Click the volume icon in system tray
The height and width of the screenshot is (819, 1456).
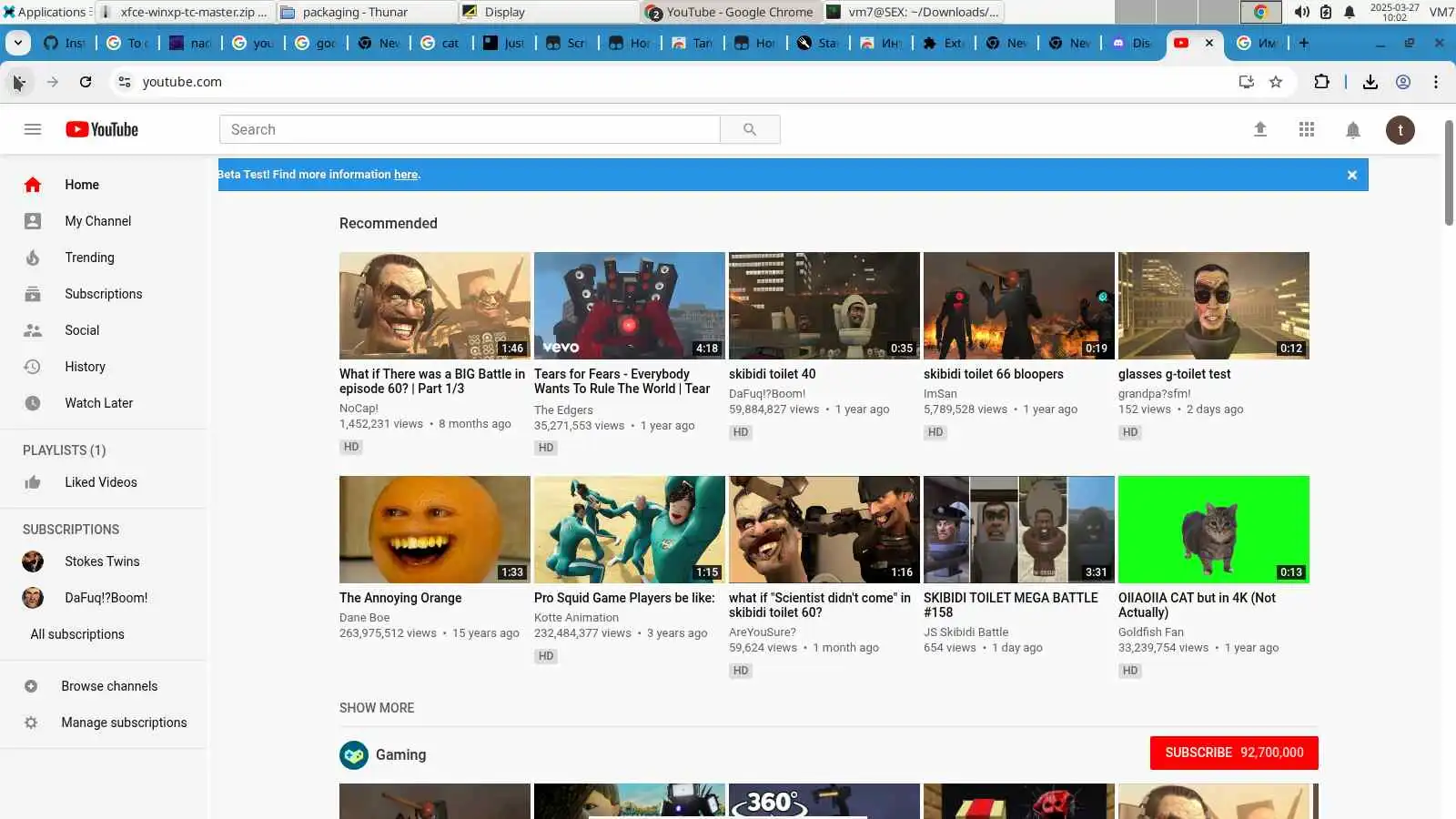coord(1302,12)
